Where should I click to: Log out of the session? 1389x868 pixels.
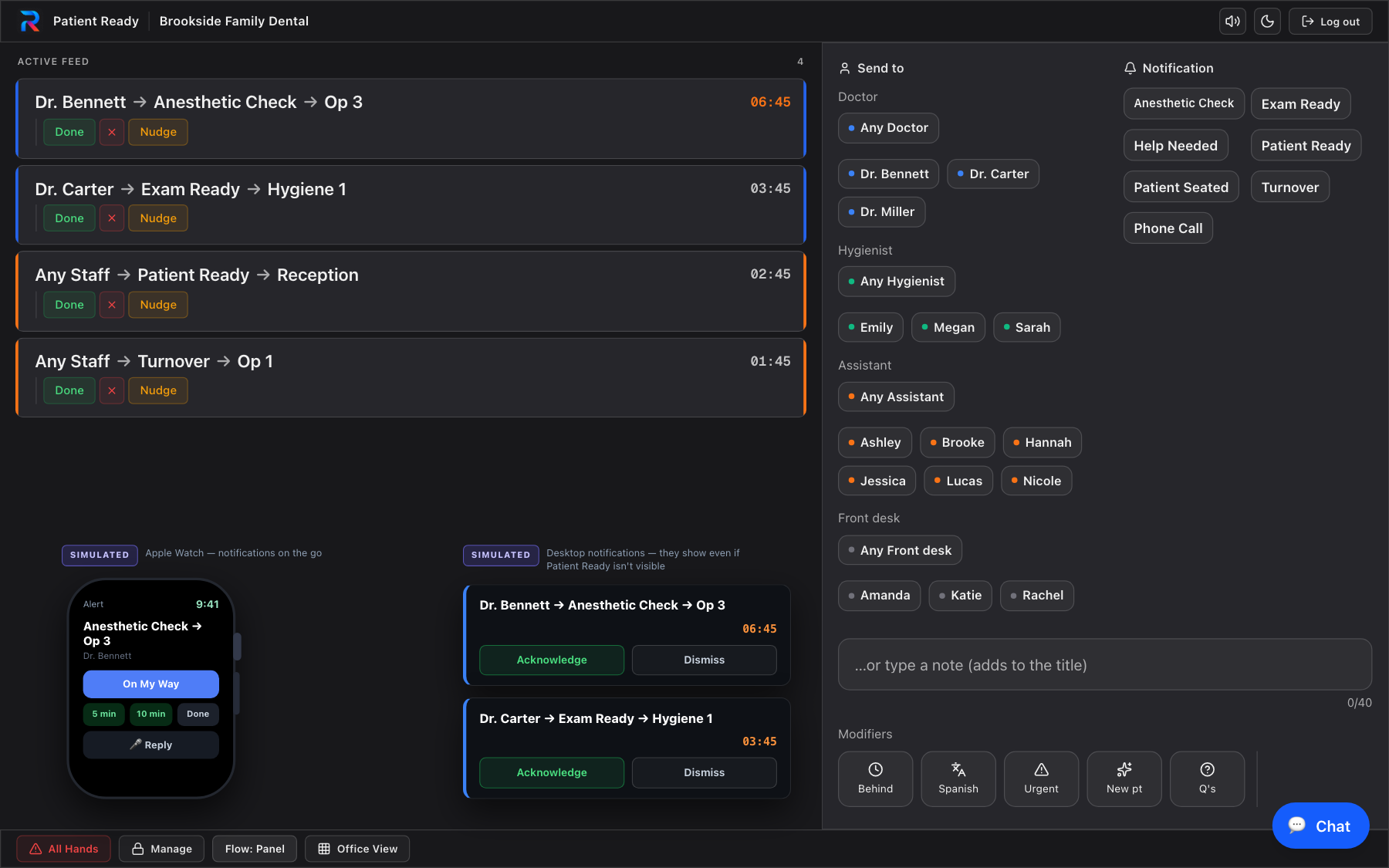tap(1330, 22)
